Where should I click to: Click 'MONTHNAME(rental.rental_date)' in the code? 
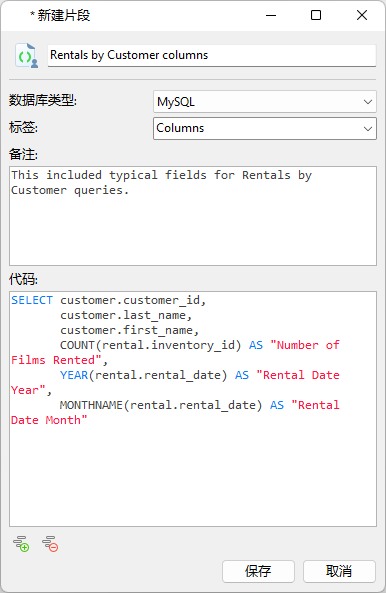161,405
